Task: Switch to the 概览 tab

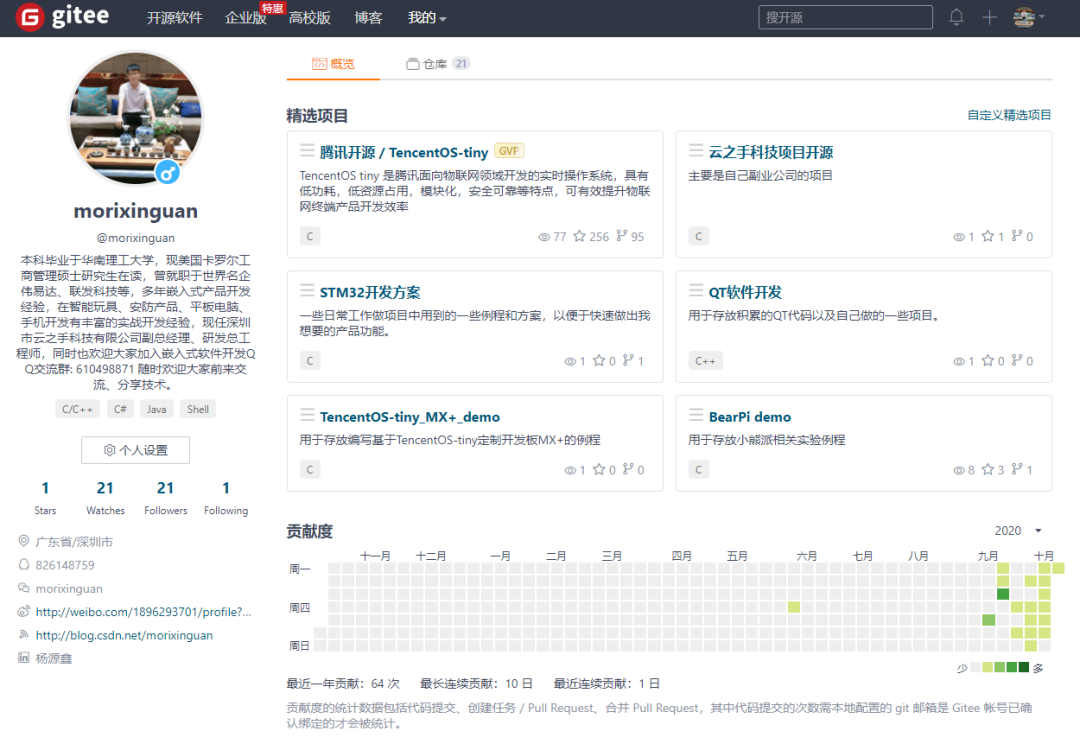Action: coord(333,64)
